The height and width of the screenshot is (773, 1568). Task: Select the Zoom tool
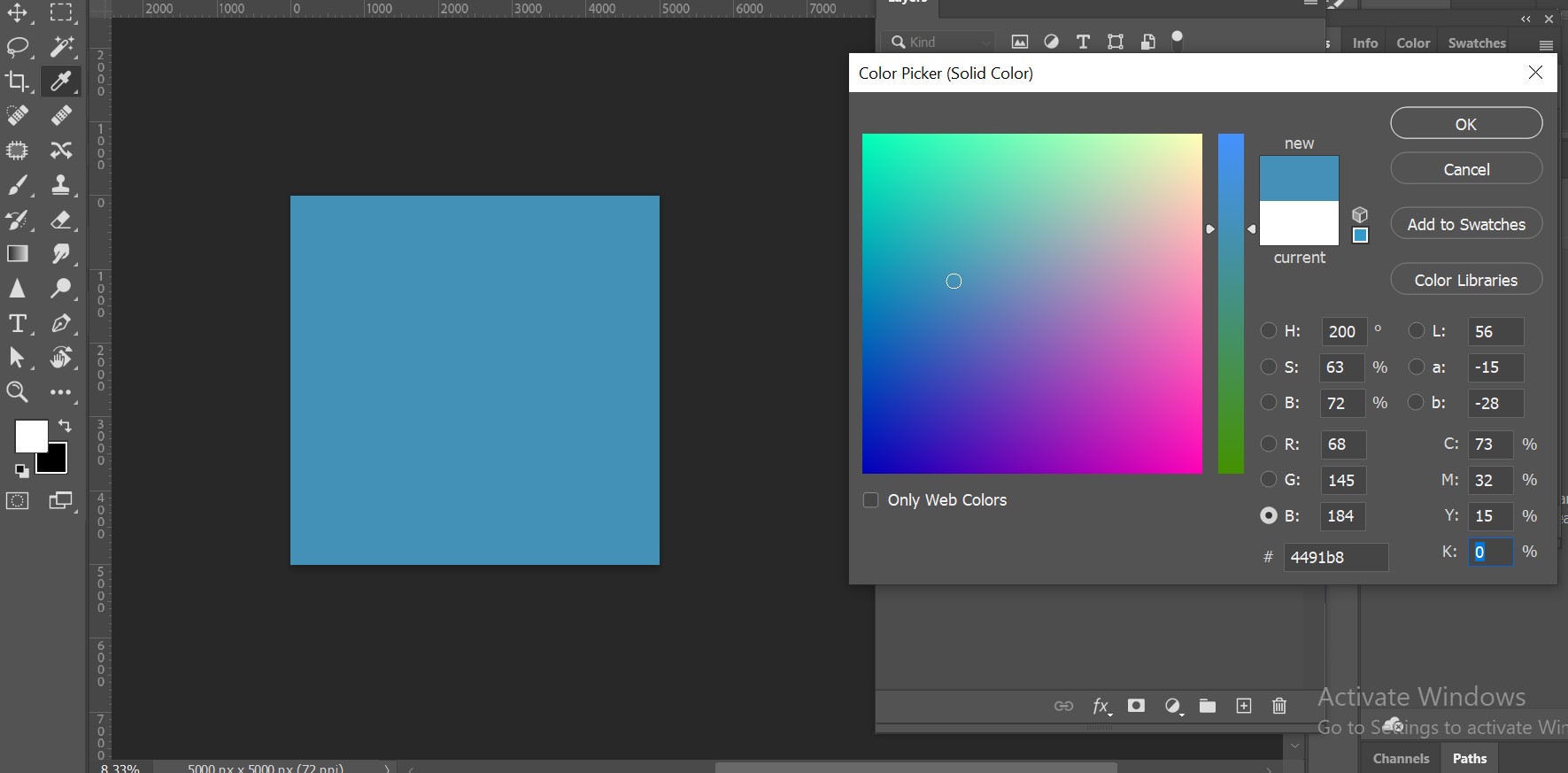pos(17,392)
